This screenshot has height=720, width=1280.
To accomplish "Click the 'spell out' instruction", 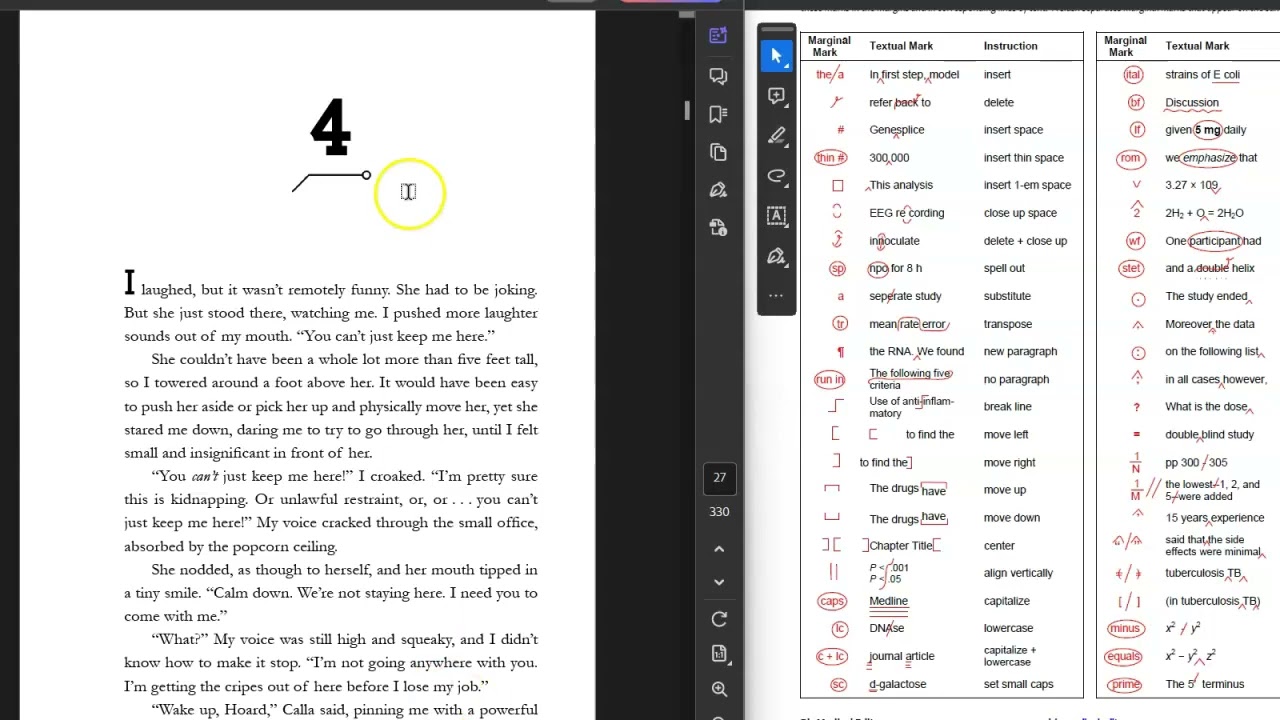I will [1004, 269].
